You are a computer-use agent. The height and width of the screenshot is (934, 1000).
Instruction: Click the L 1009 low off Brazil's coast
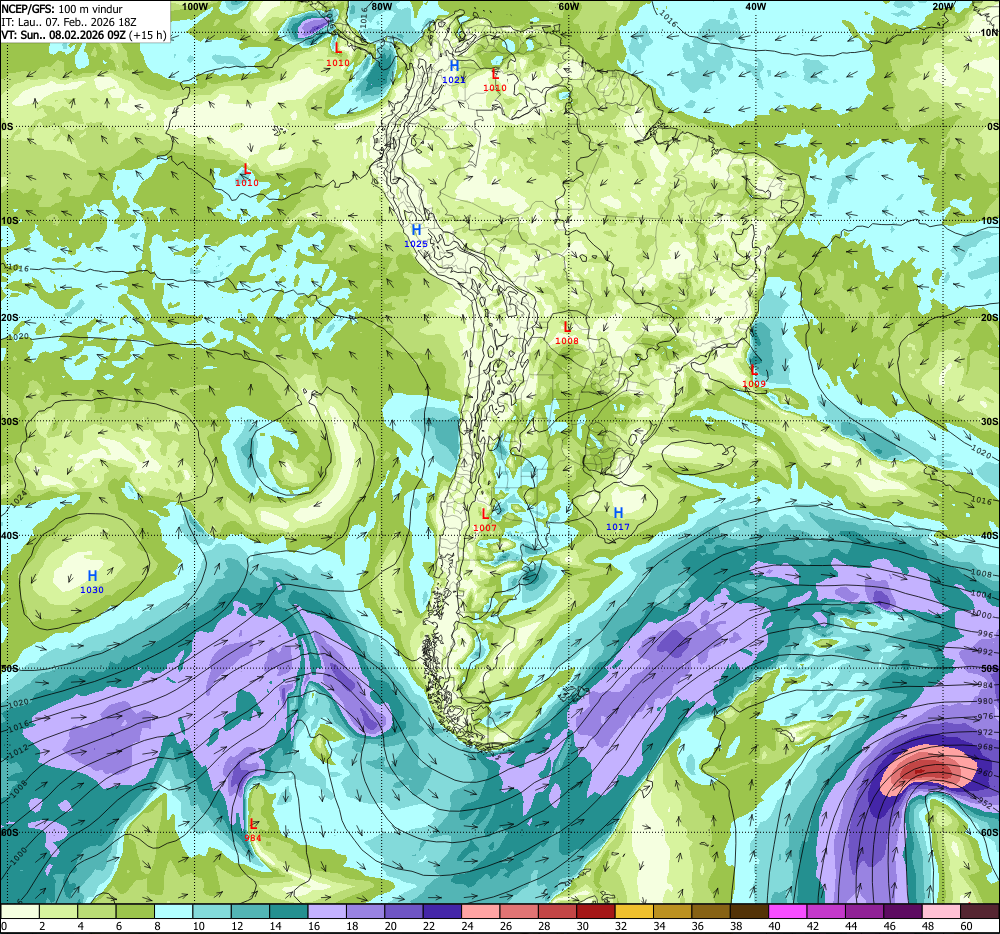click(754, 376)
